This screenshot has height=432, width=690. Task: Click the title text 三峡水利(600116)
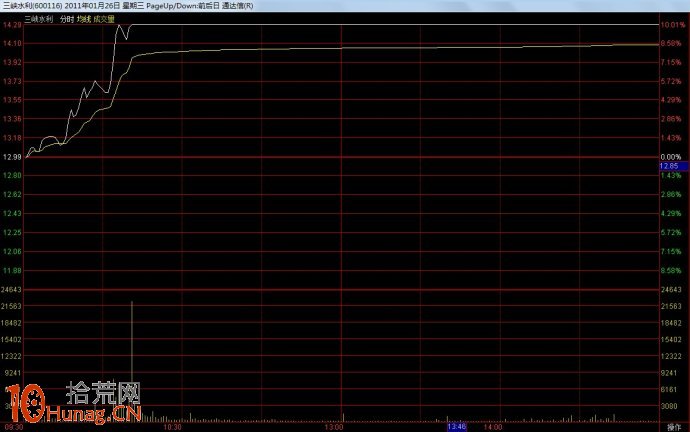point(33,6)
